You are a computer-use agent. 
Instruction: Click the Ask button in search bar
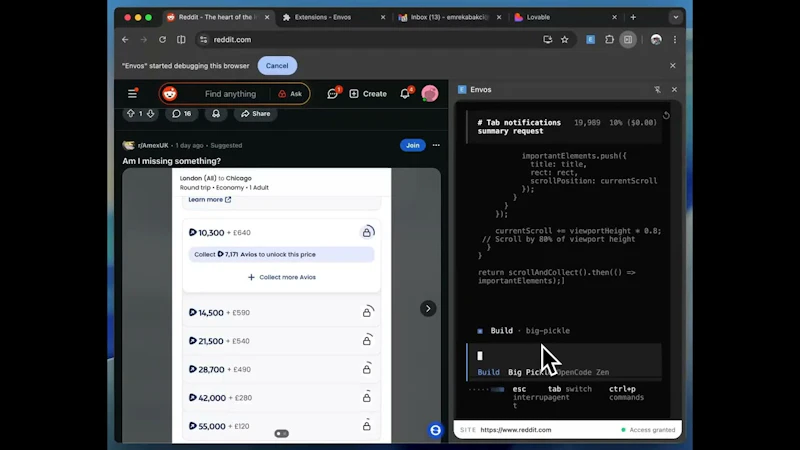coord(290,94)
